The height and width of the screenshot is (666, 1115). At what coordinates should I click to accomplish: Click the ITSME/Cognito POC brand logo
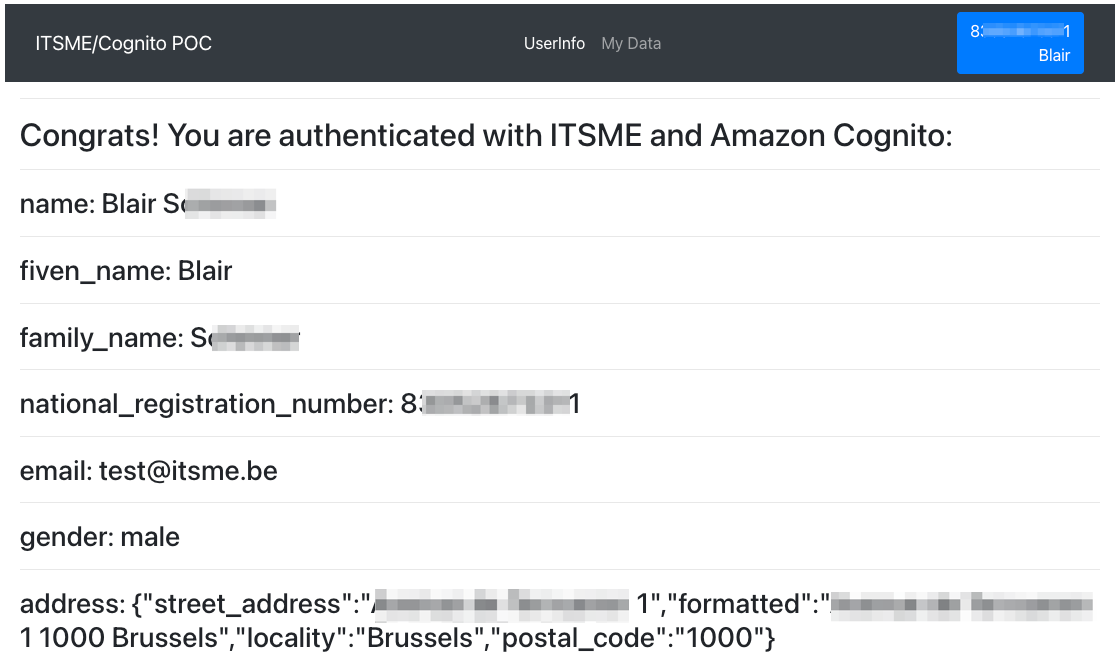124,43
